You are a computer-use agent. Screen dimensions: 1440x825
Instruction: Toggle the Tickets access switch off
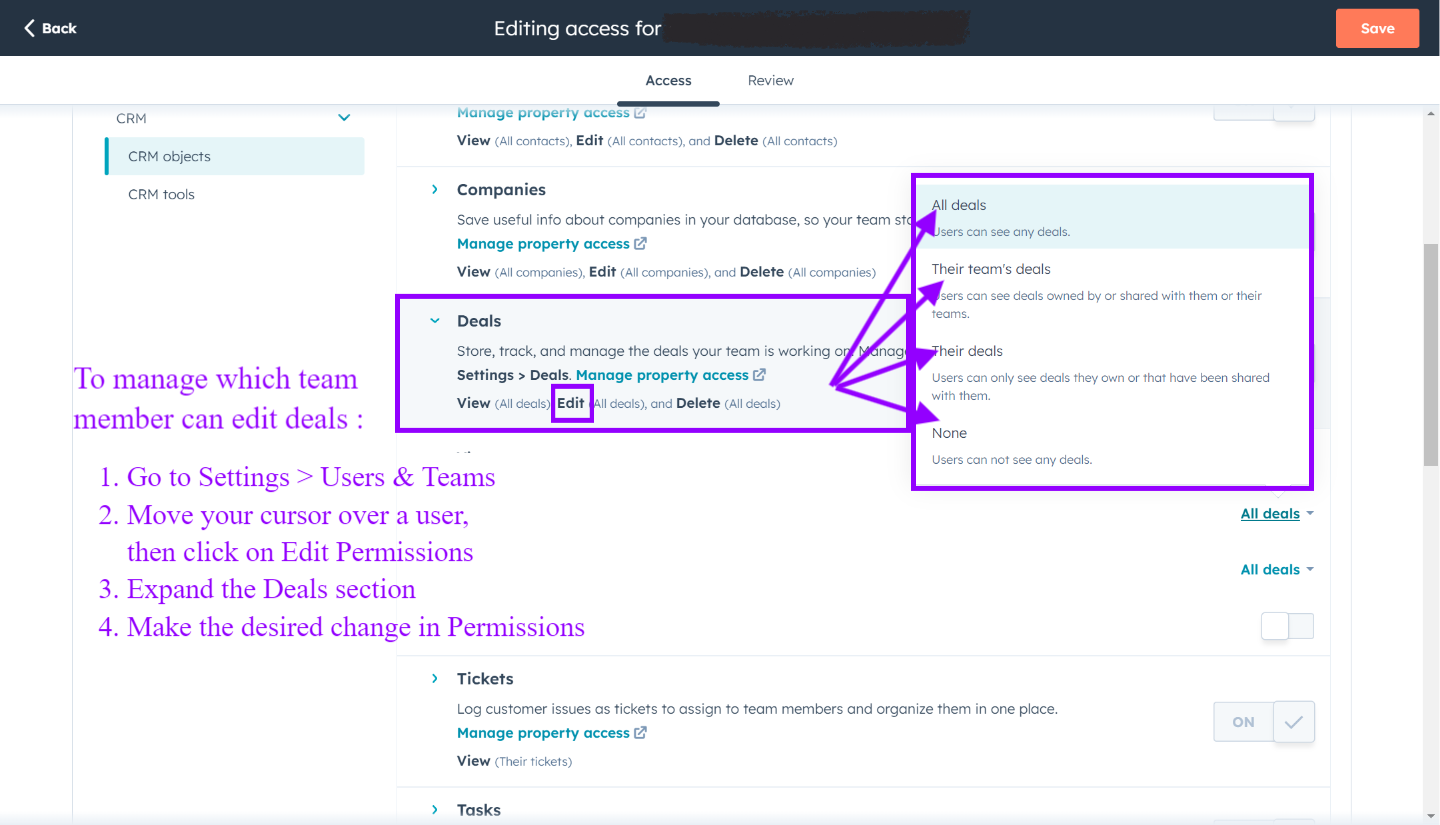[1243, 721]
